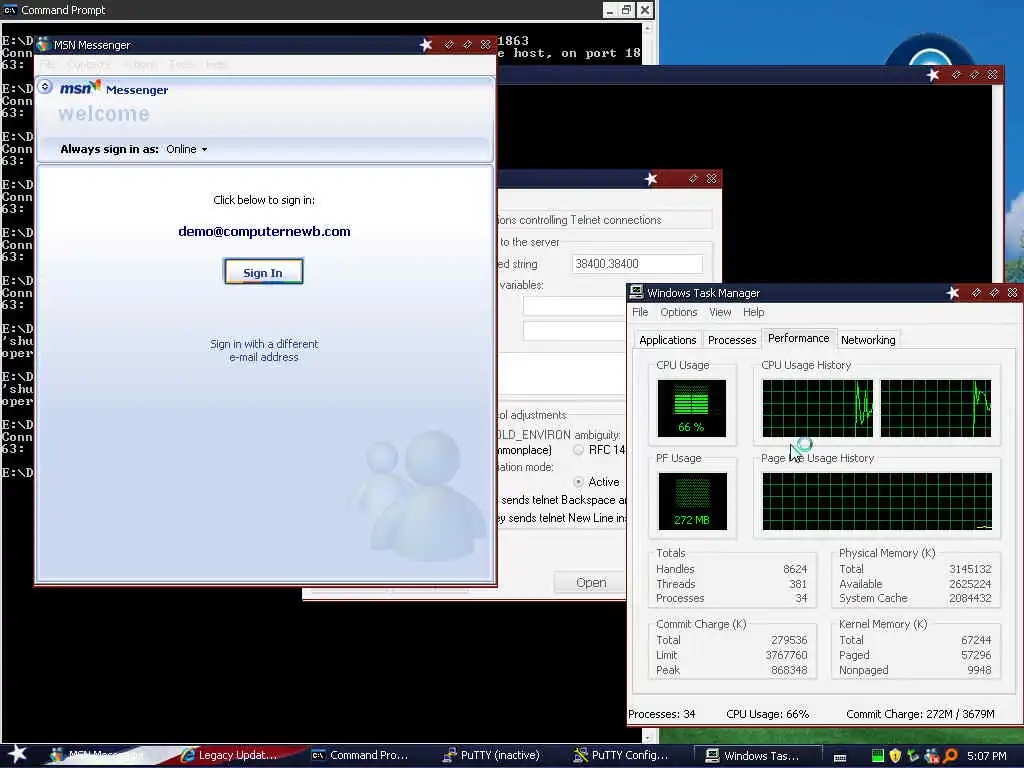
Task: Click the PF Usage gauge showing 272 MB
Action: click(x=692, y=501)
